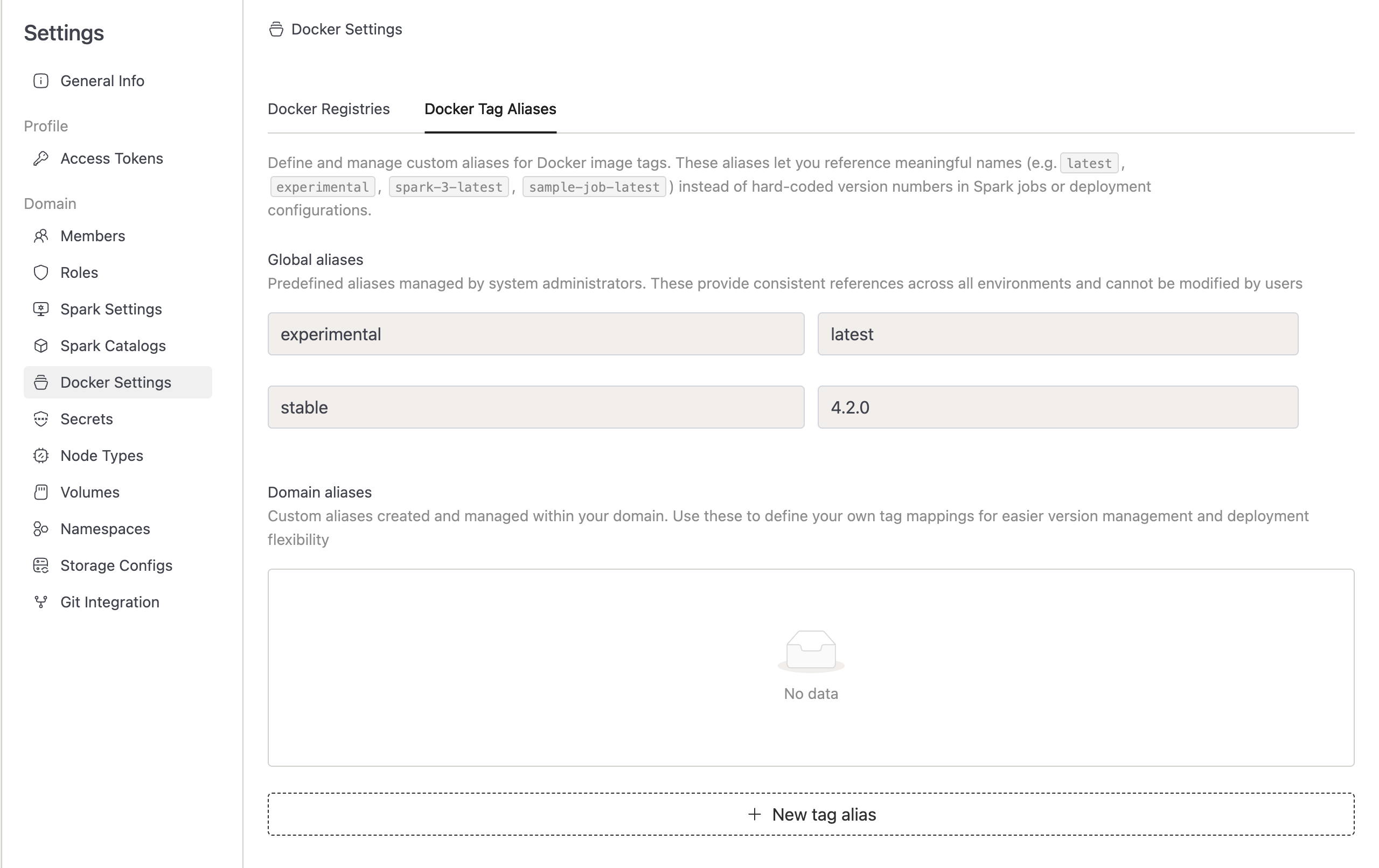The width and height of the screenshot is (1379, 868).
Task: Select the Docker Tag Aliases tab
Action: coord(490,109)
